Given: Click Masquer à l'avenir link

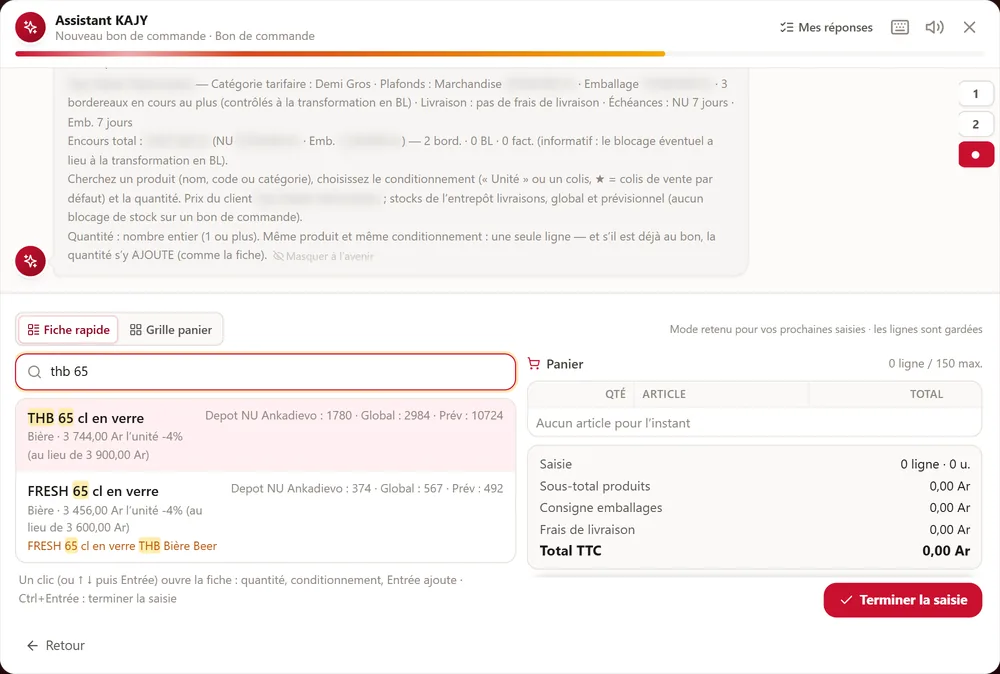Looking at the screenshot, I should [323, 256].
